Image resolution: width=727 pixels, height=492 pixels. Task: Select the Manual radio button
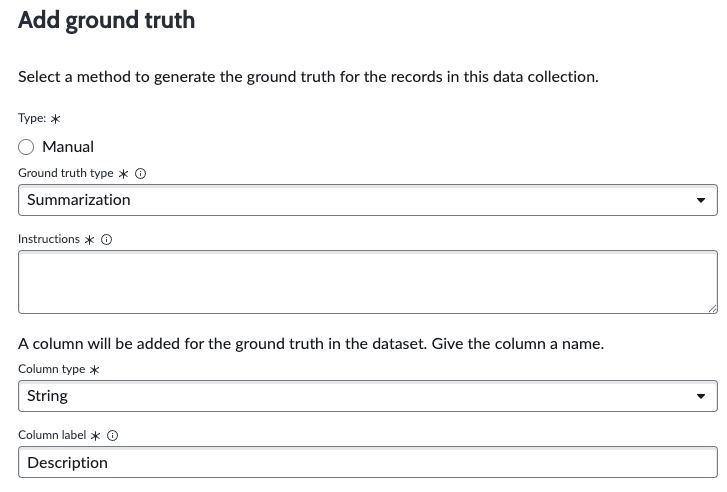26,147
